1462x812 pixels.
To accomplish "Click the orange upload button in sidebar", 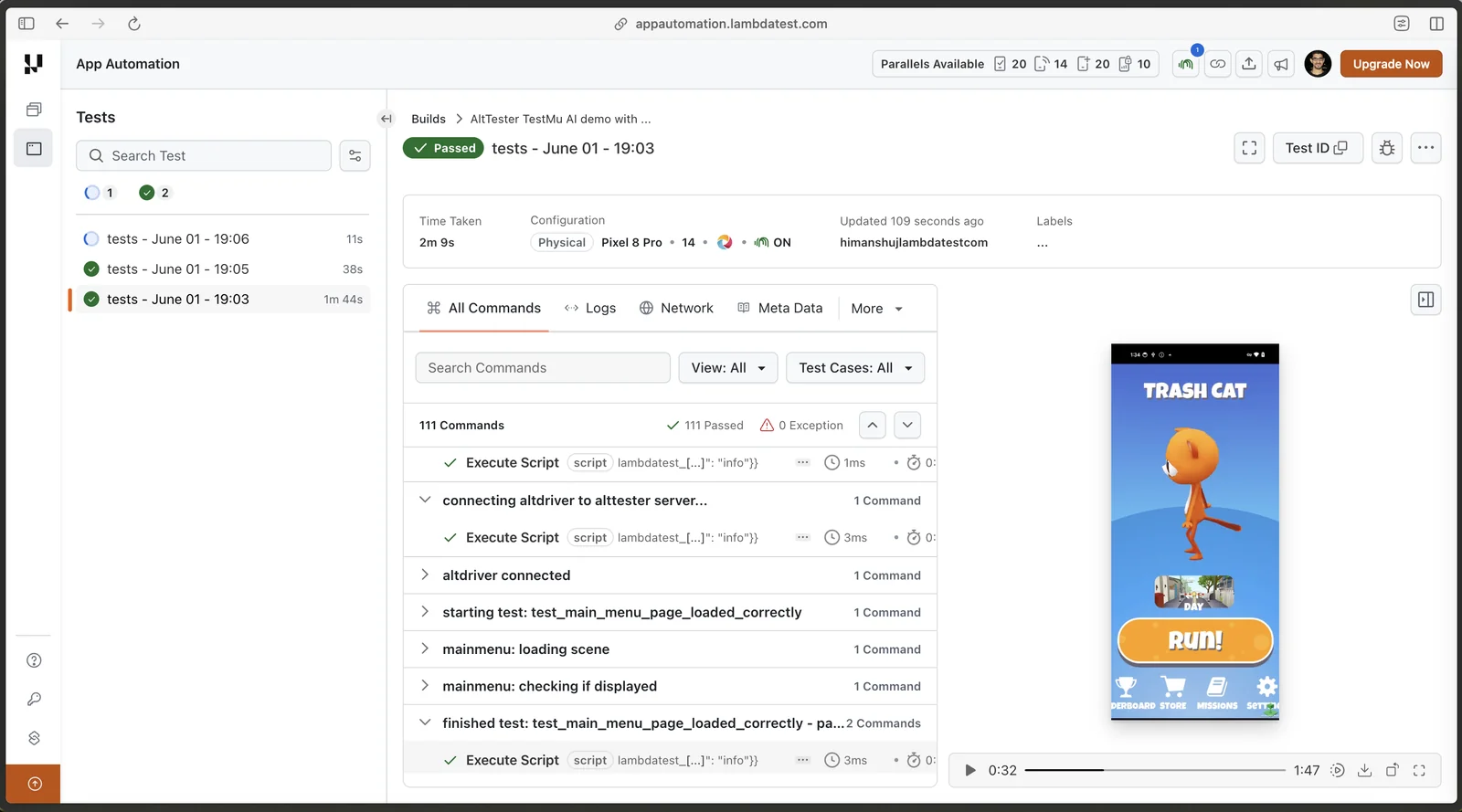I will (34, 784).
